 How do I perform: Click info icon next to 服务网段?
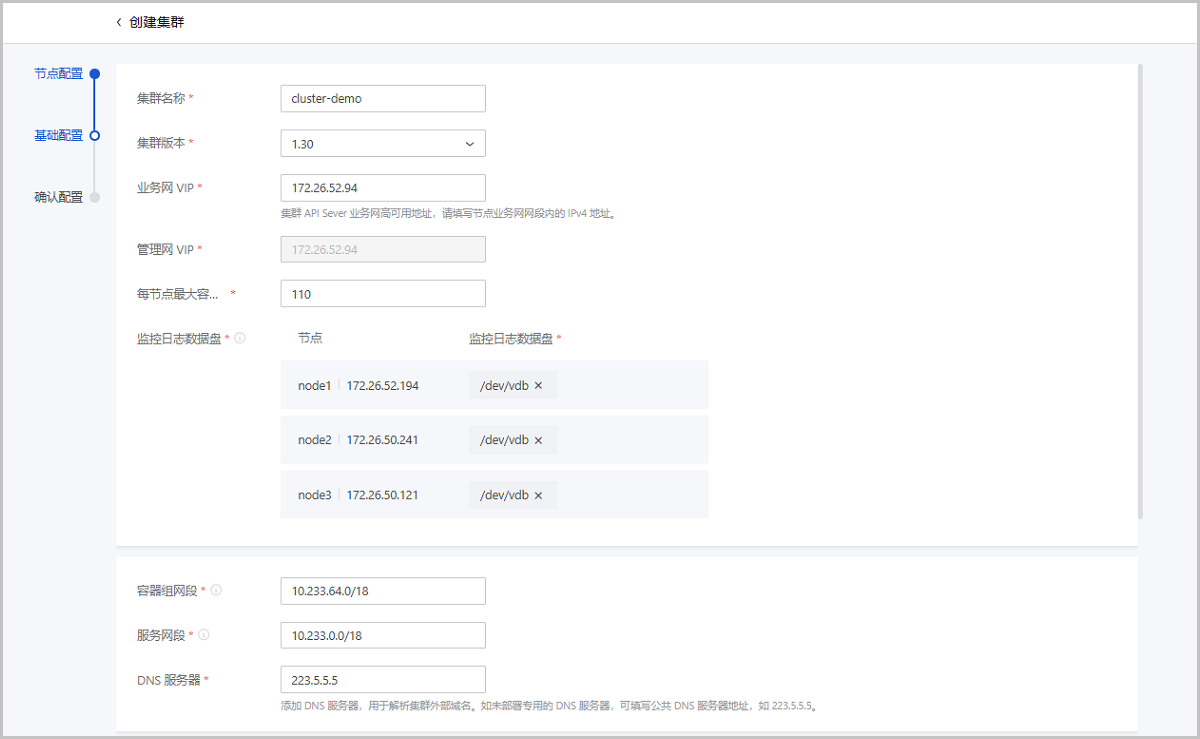[x=204, y=635]
